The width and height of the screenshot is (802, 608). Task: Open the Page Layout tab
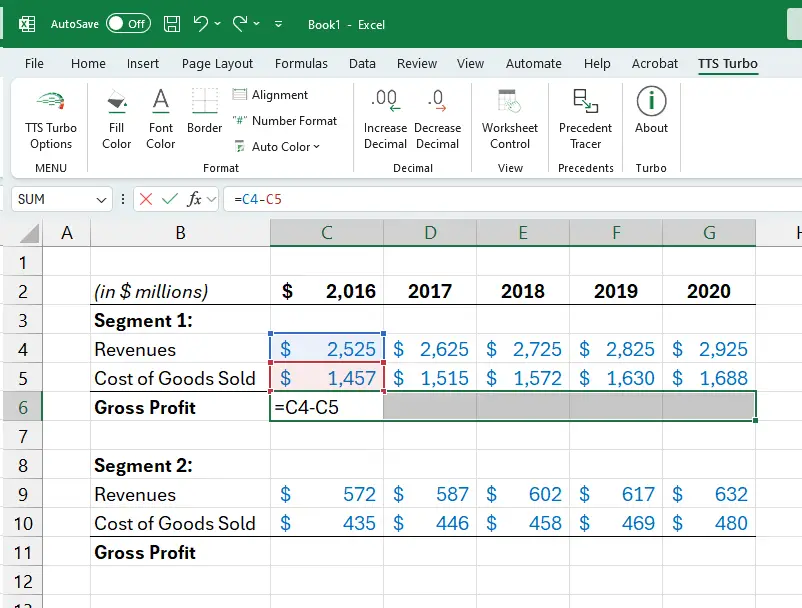pyautogui.click(x=217, y=63)
